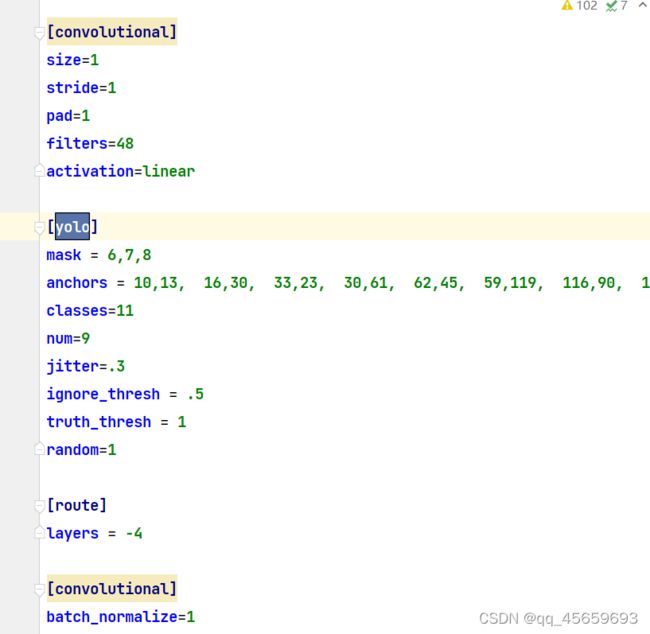Collapse the last [convolutional] section fold marker

pyautogui.click(x=39, y=590)
